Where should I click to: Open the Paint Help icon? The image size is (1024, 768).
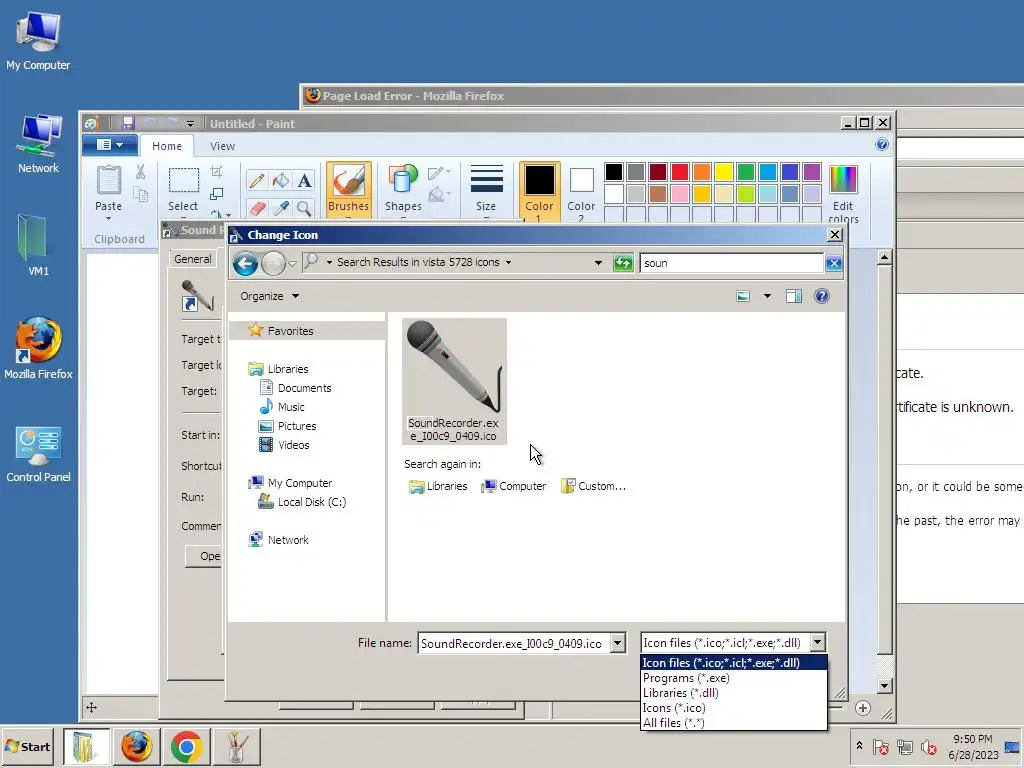coord(882,144)
